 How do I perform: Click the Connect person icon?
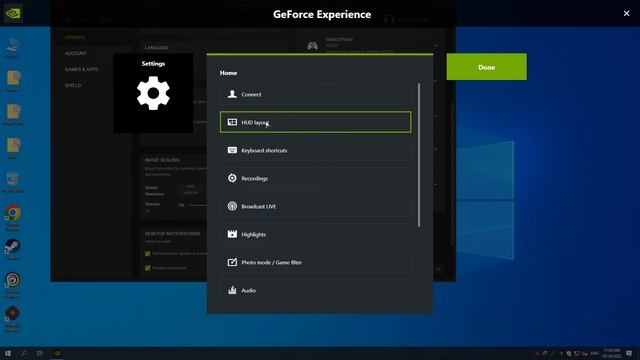[x=232, y=94]
